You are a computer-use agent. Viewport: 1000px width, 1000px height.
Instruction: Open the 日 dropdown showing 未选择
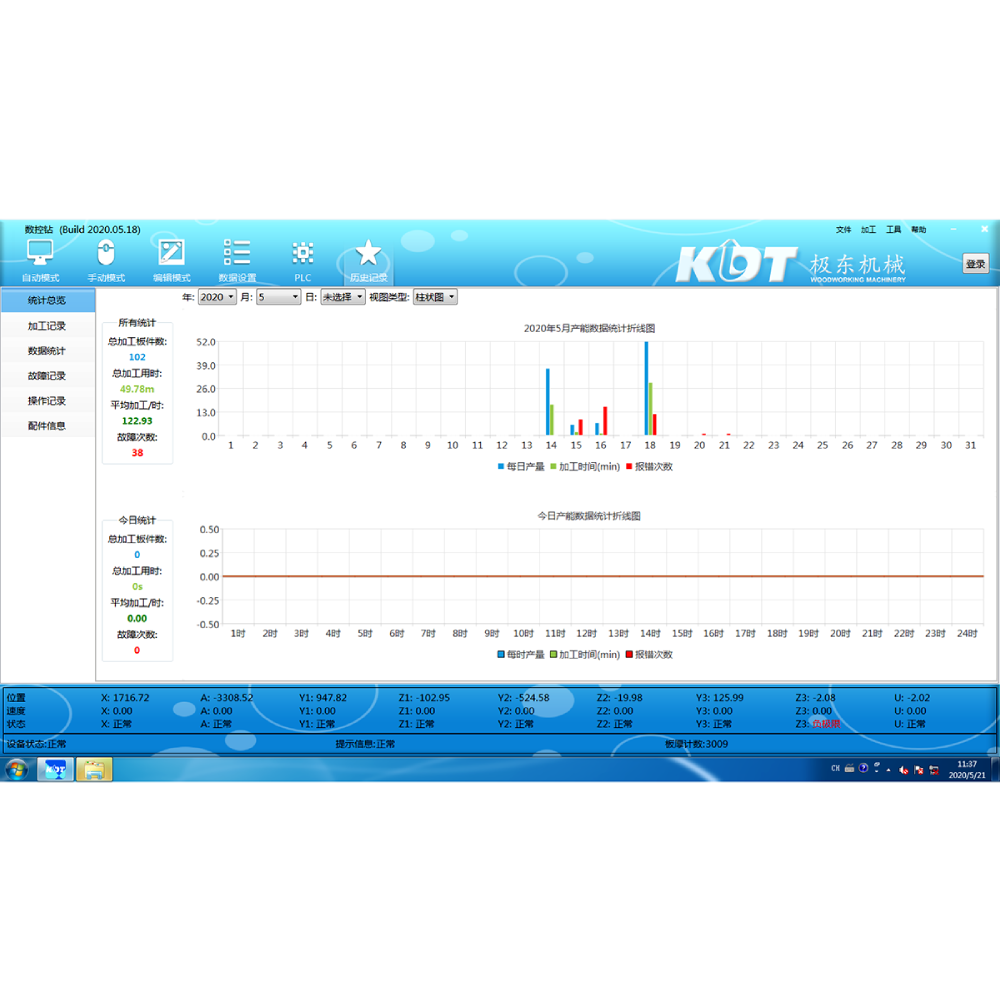click(x=342, y=297)
